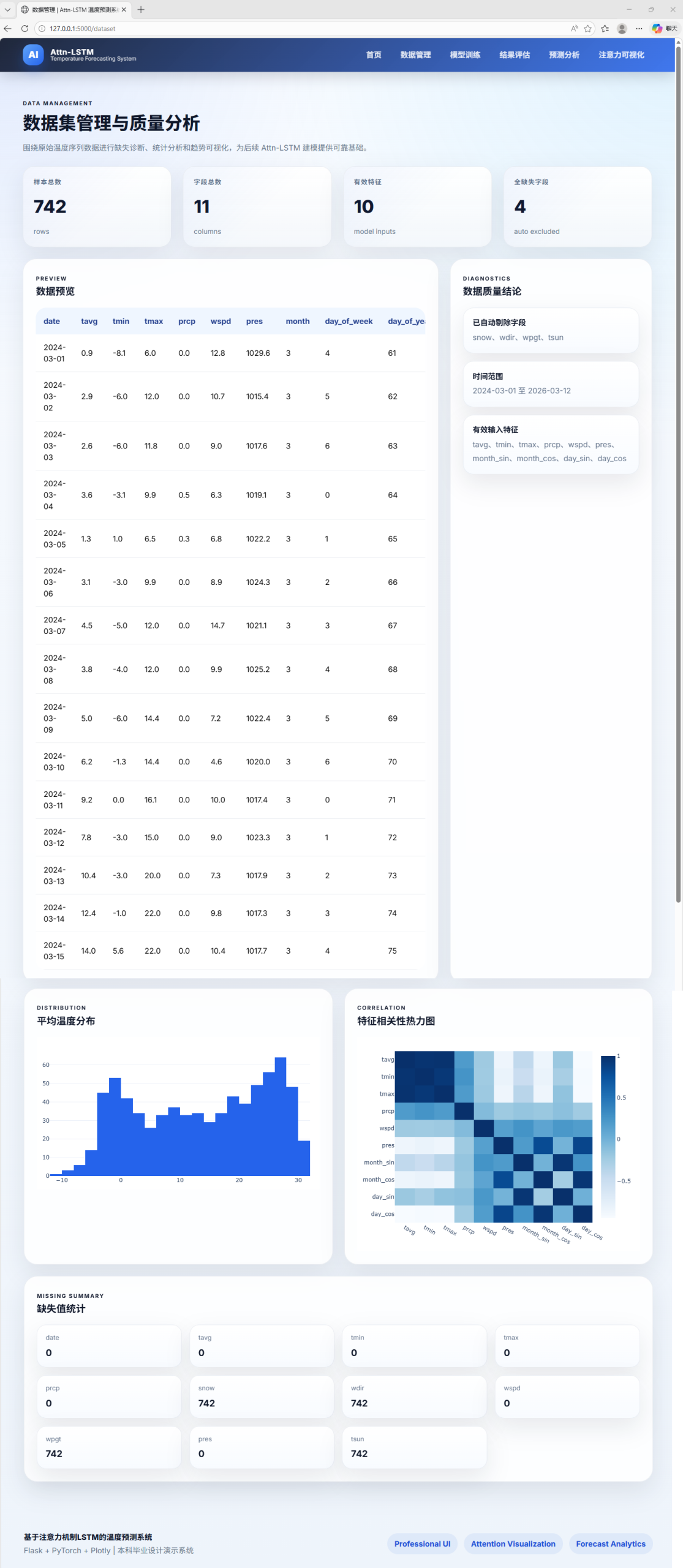Open the browser settings ellipsis menu

pyautogui.click(x=639, y=28)
